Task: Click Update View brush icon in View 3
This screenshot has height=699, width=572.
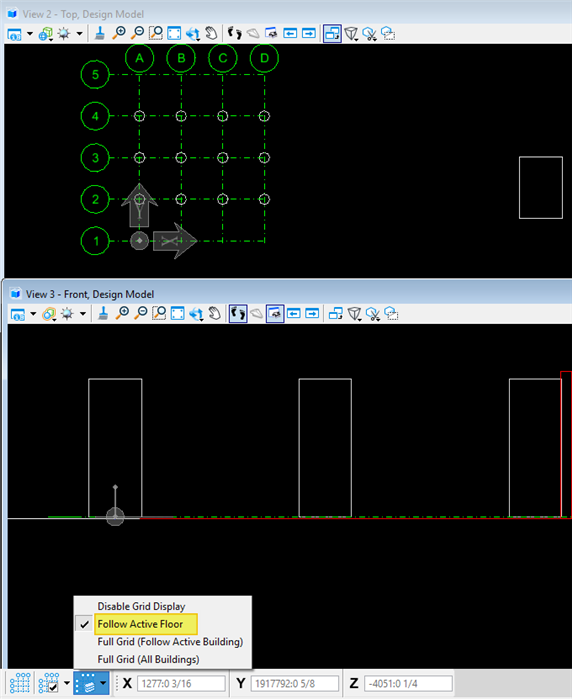Action: (x=103, y=314)
